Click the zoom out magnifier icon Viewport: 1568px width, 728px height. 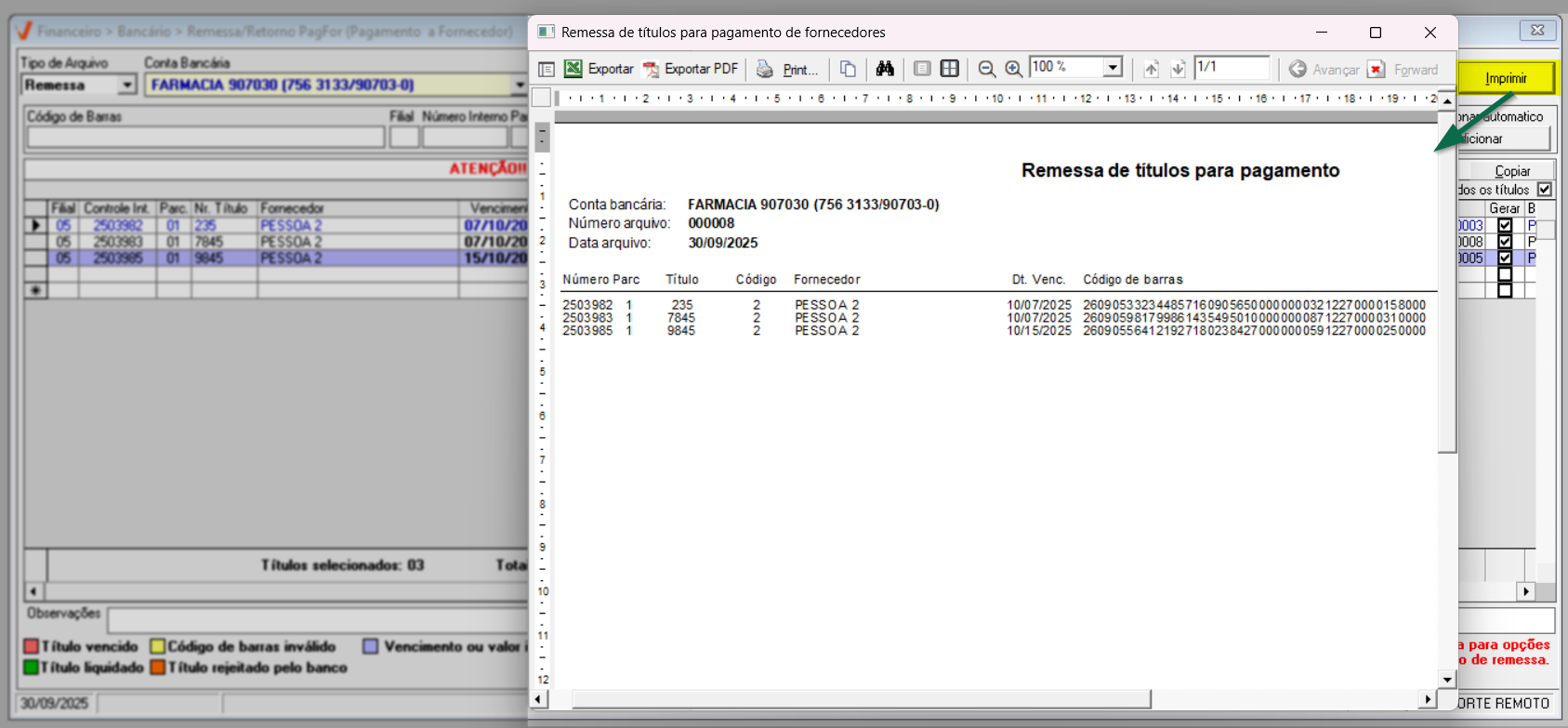click(987, 69)
